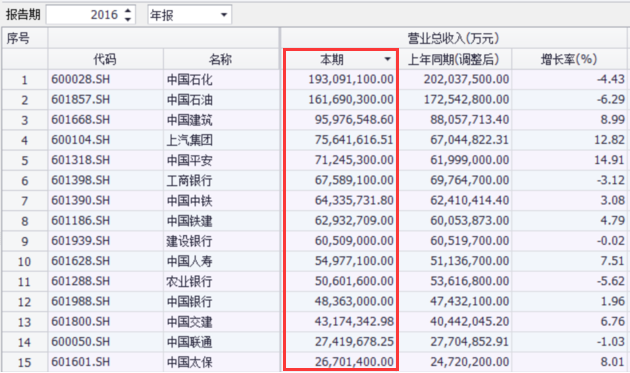Image resolution: width=630 pixels, height=373 pixels.
Task: Select stock code 601800.SH
Action: pos(80,322)
